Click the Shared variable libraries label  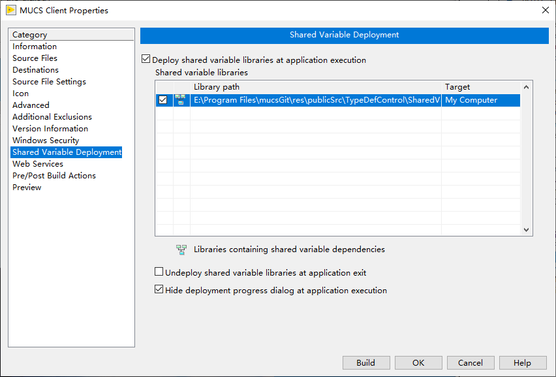[201, 73]
